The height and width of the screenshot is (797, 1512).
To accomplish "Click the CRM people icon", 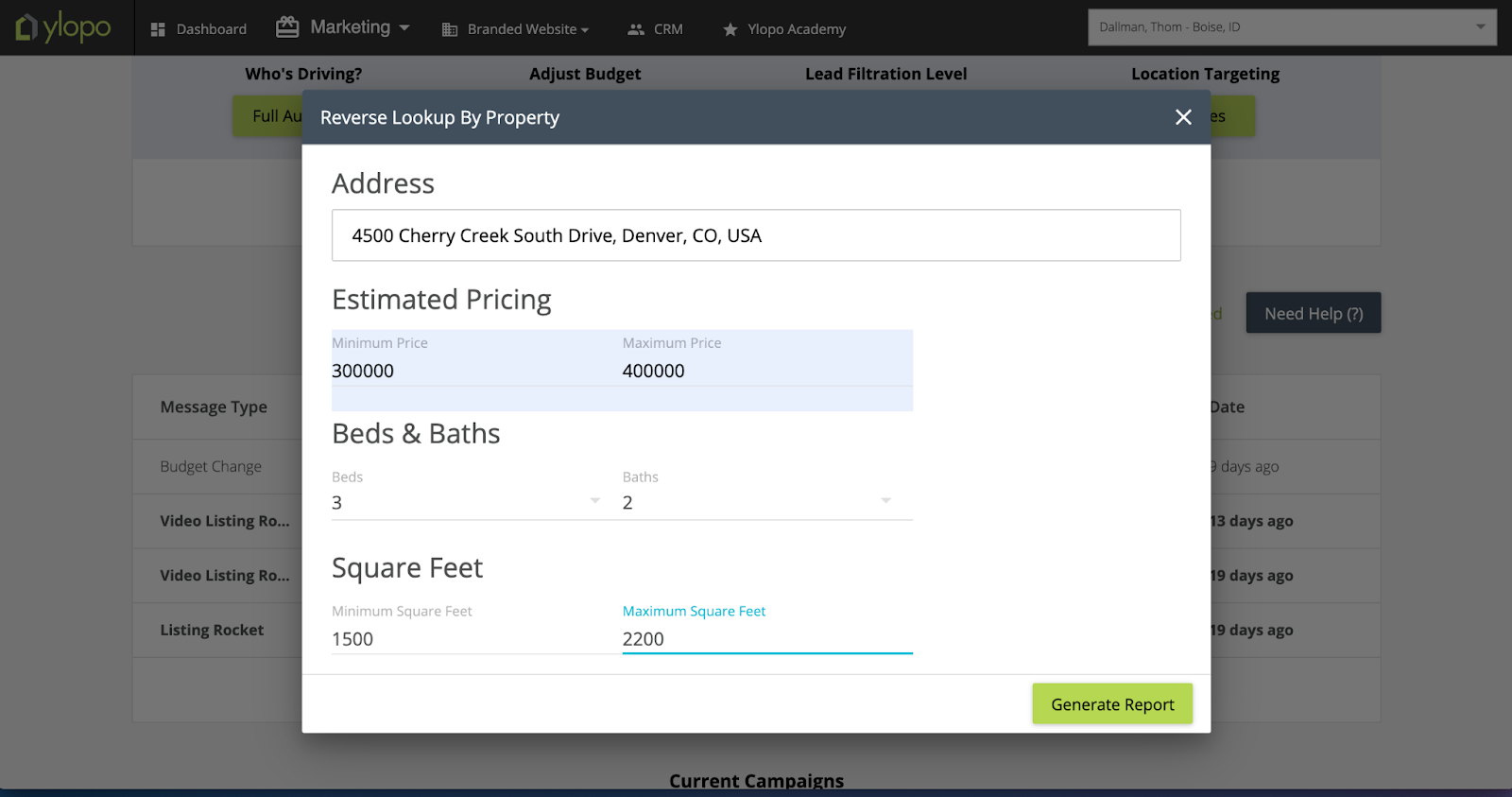I will click(636, 29).
